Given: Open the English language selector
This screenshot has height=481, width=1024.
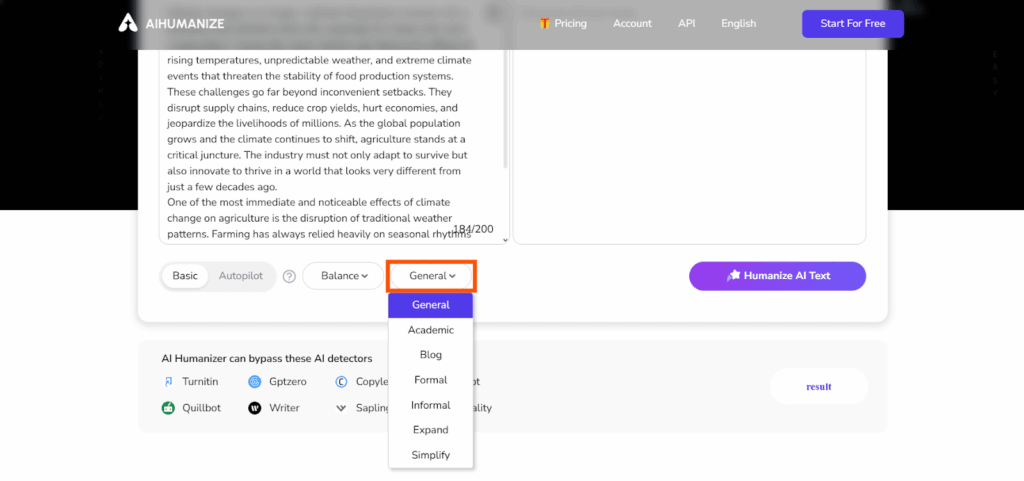Looking at the screenshot, I should (x=739, y=23).
